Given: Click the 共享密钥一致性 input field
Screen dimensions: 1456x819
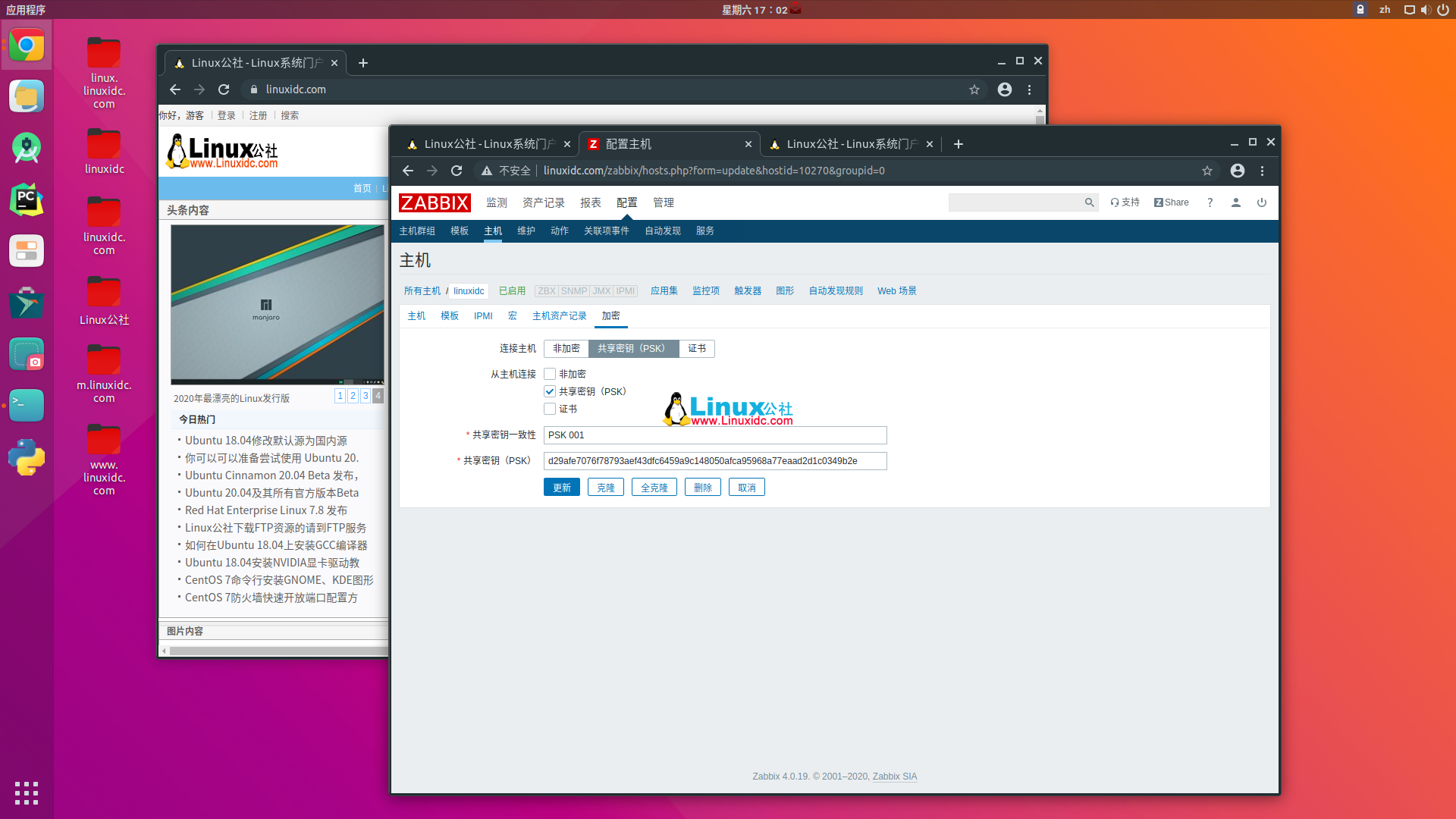Looking at the screenshot, I should pyautogui.click(x=715, y=435).
